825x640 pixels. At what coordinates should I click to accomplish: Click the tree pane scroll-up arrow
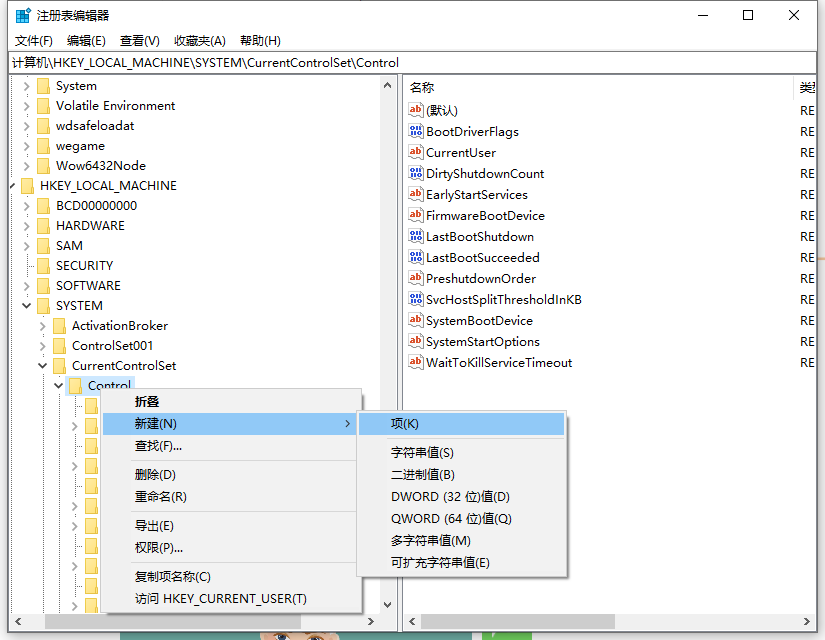[x=388, y=85]
